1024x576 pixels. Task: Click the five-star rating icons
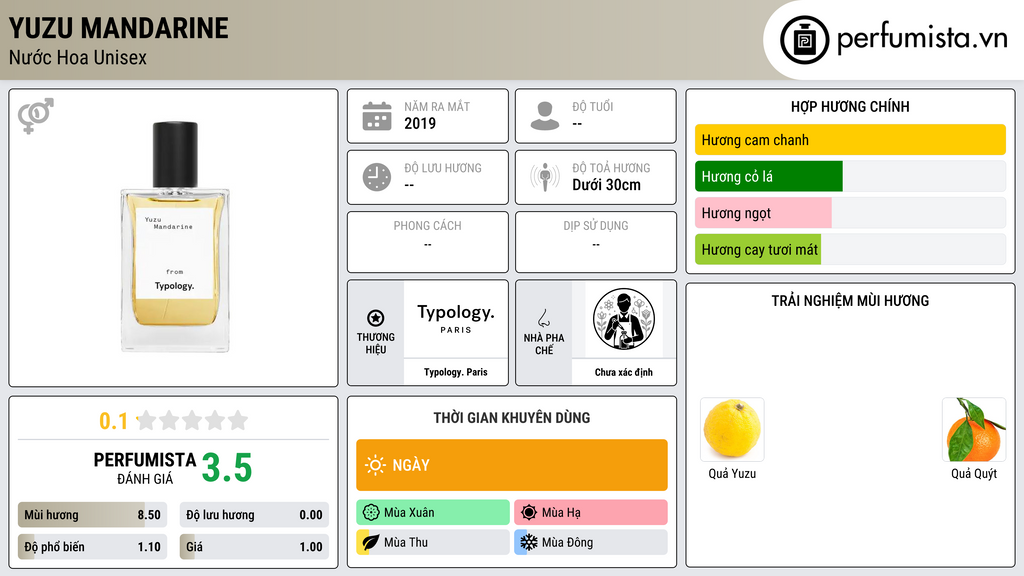coord(192,420)
